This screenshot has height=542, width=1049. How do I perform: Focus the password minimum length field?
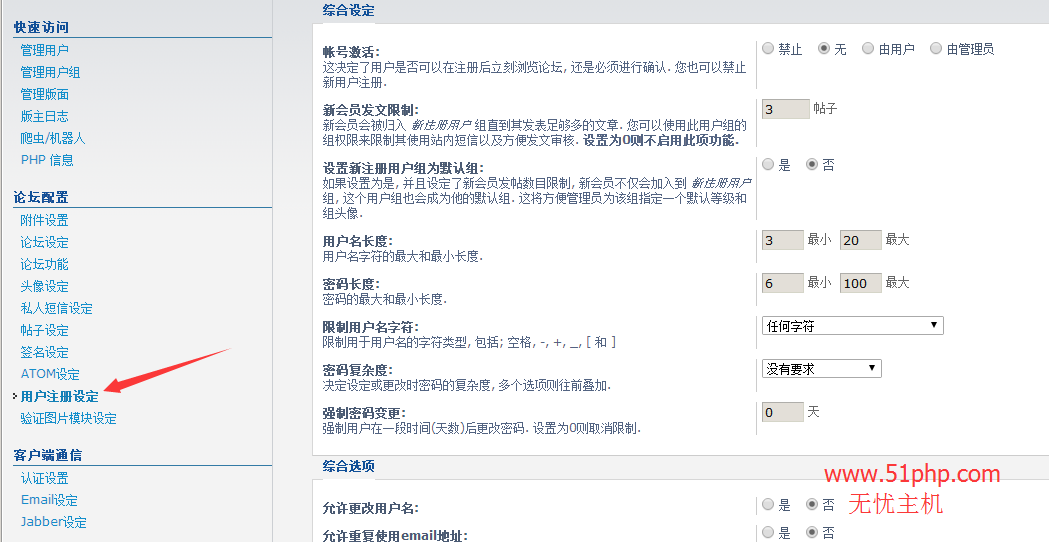[x=783, y=283]
